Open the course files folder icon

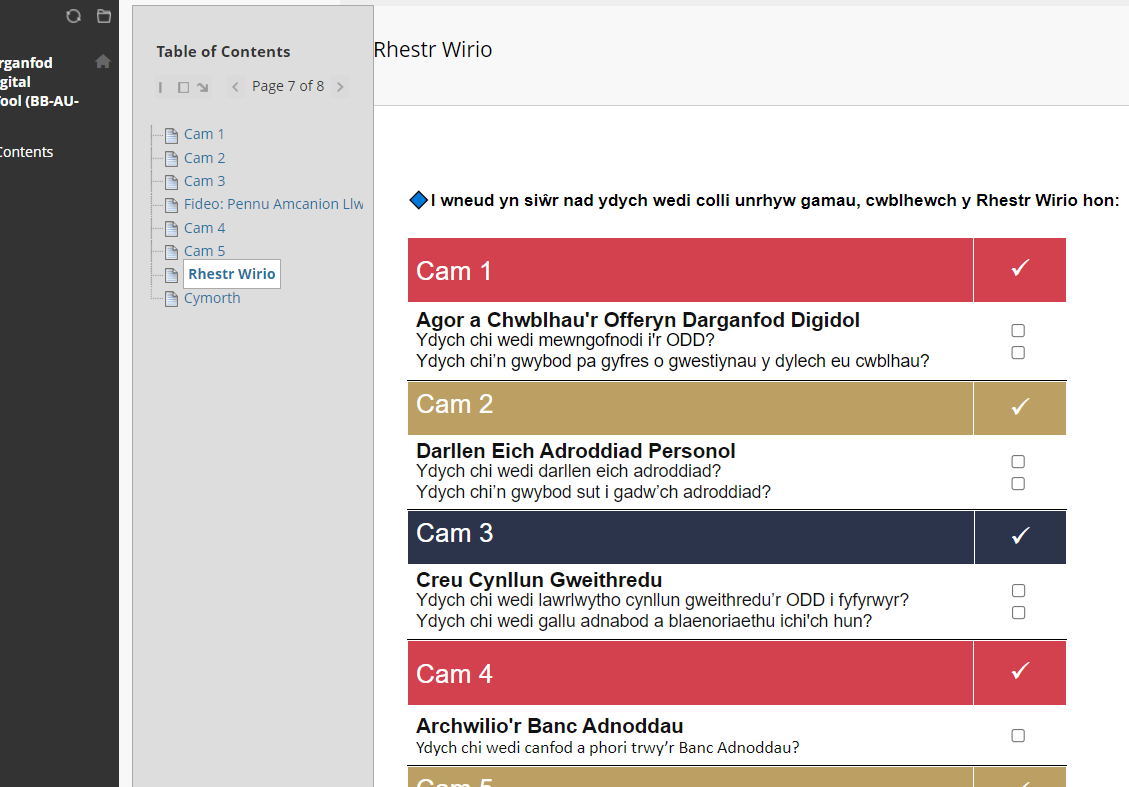(104, 16)
